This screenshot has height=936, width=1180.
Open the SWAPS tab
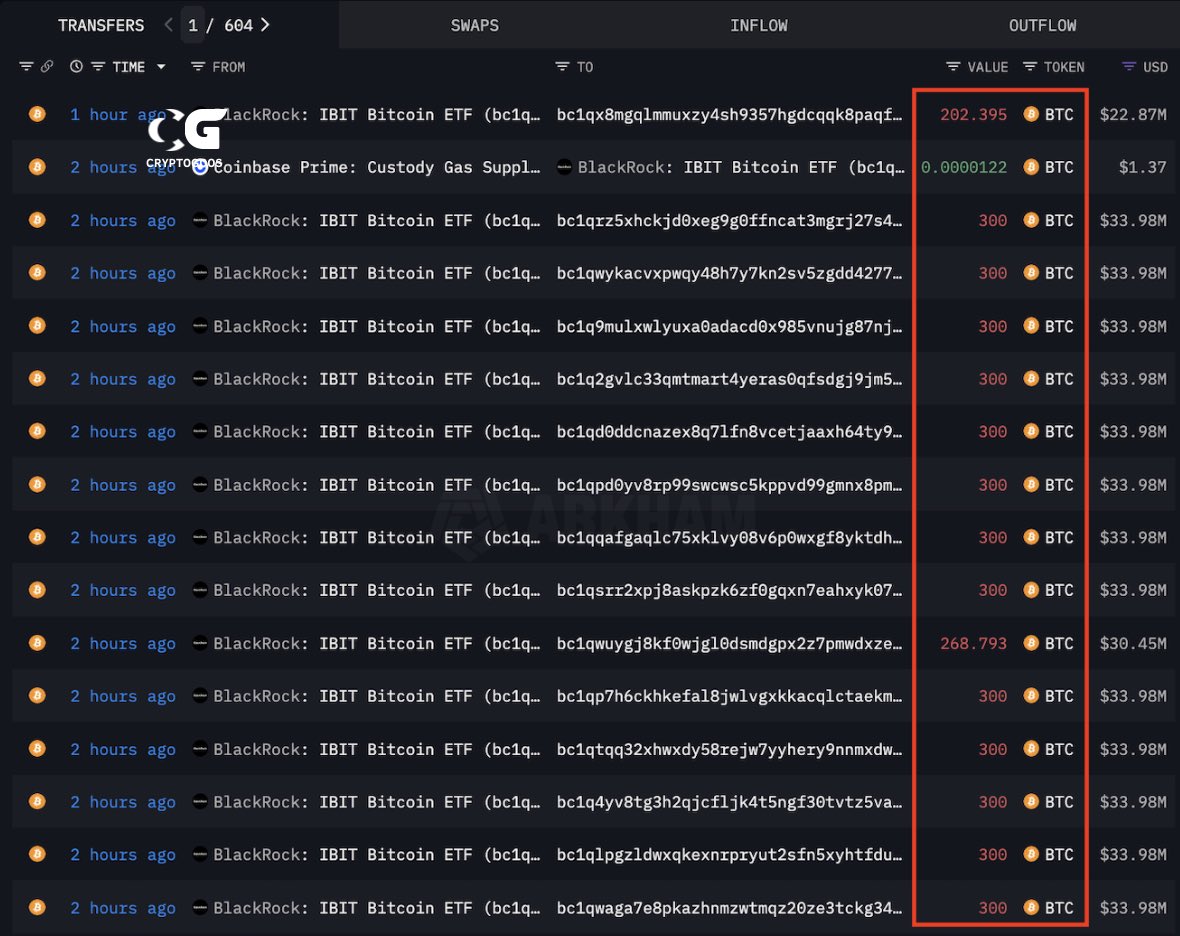coord(475,25)
